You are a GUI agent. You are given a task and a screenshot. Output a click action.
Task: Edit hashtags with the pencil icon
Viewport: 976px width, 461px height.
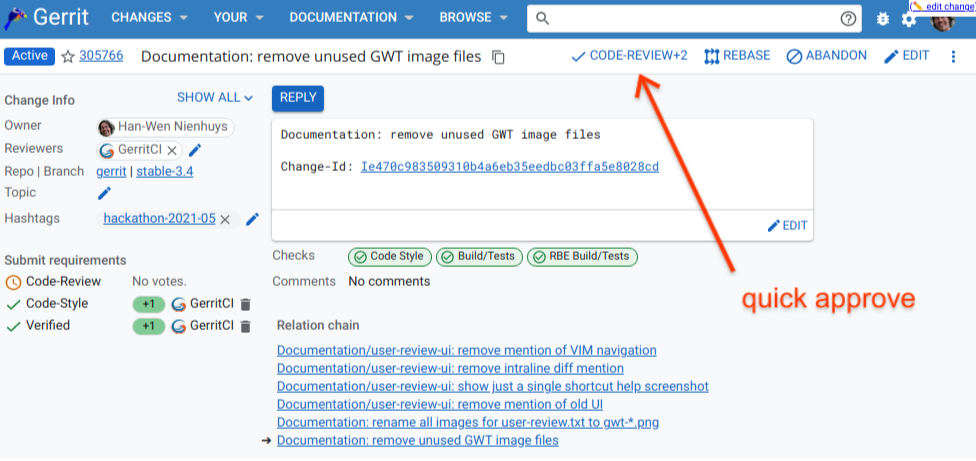tap(253, 219)
